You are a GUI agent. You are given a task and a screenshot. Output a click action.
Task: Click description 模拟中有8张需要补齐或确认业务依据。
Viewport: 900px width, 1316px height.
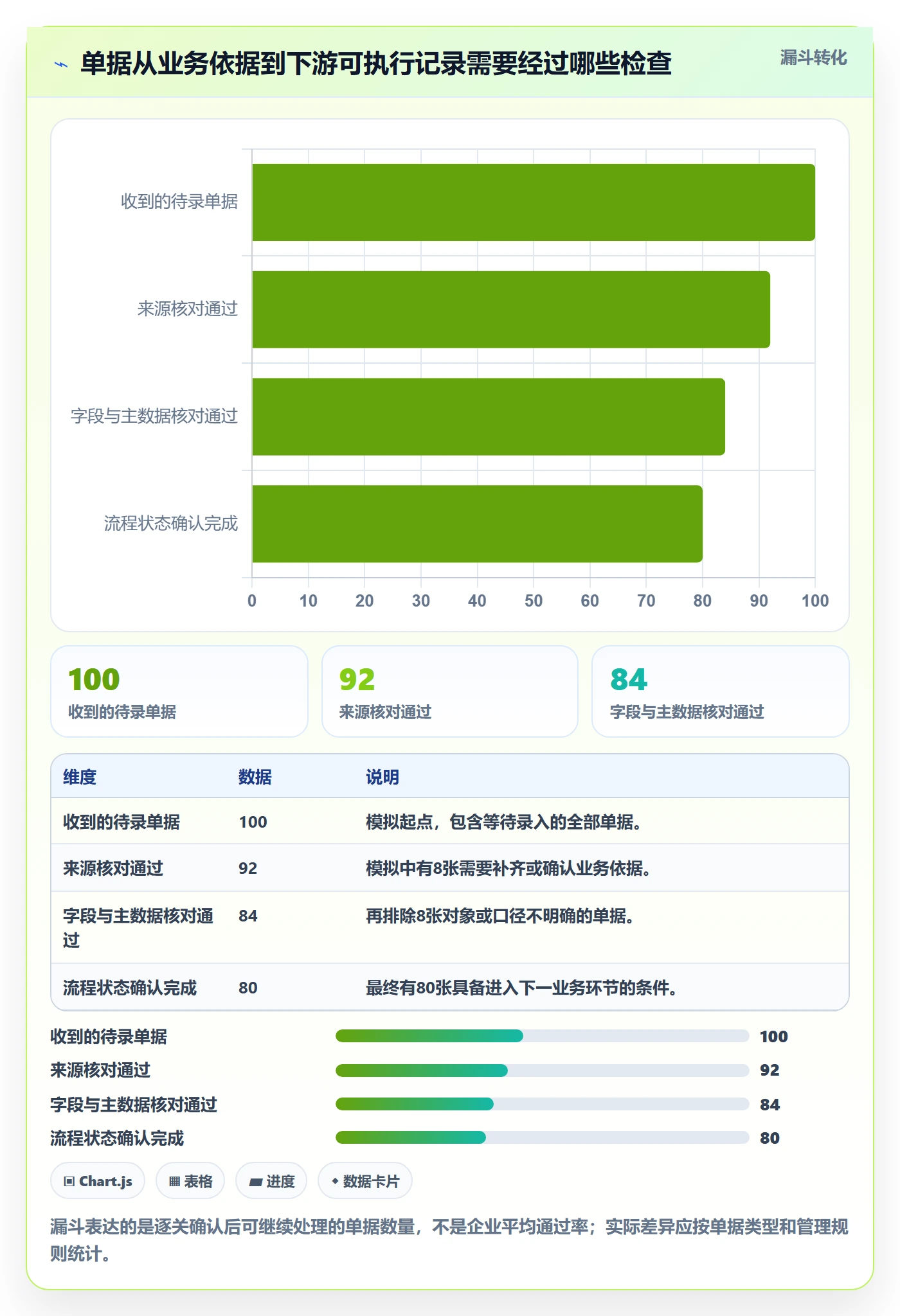pyautogui.click(x=508, y=868)
